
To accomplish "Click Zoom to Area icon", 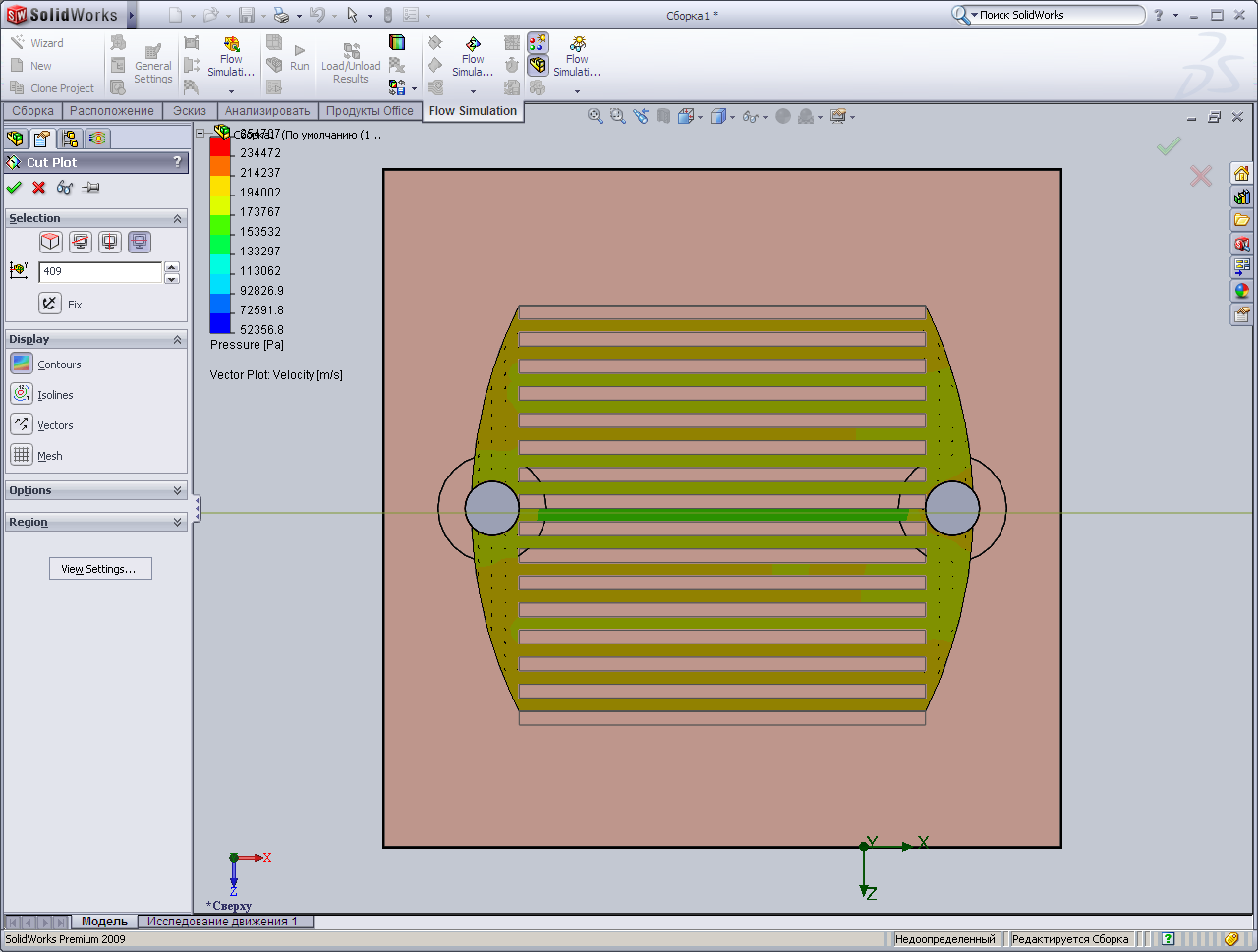I will point(617,116).
